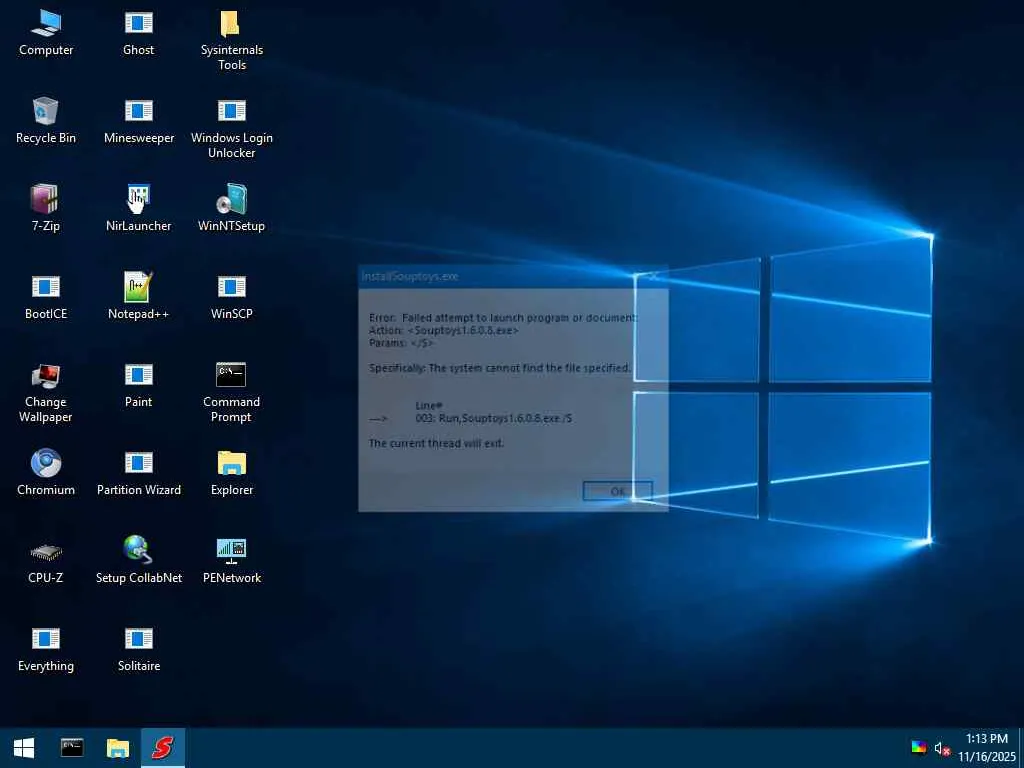Close the InstallSouptoys.exe error dialog
The image size is (1024, 768).
(x=653, y=276)
